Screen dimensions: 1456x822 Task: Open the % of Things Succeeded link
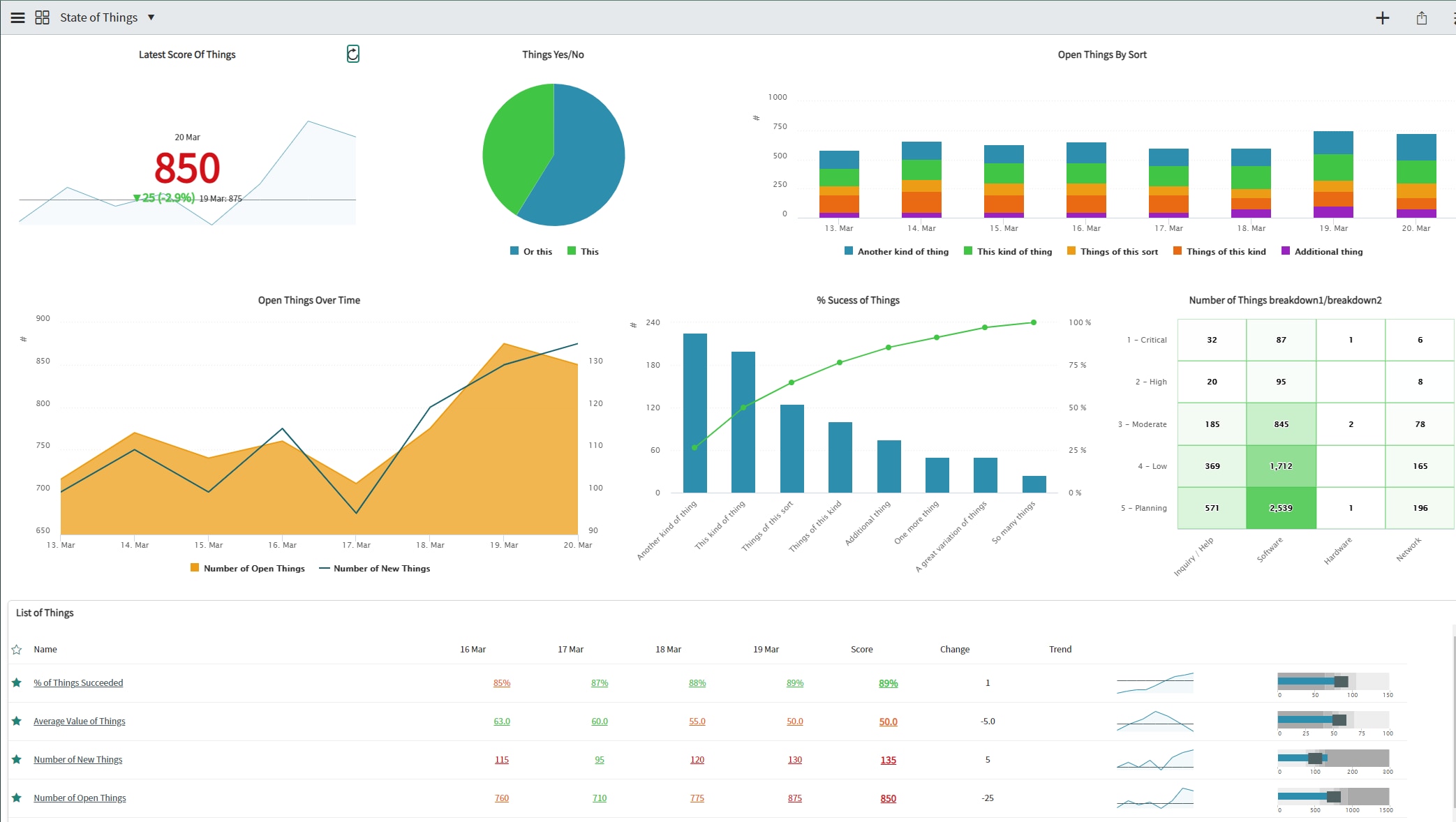tap(79, 682)
